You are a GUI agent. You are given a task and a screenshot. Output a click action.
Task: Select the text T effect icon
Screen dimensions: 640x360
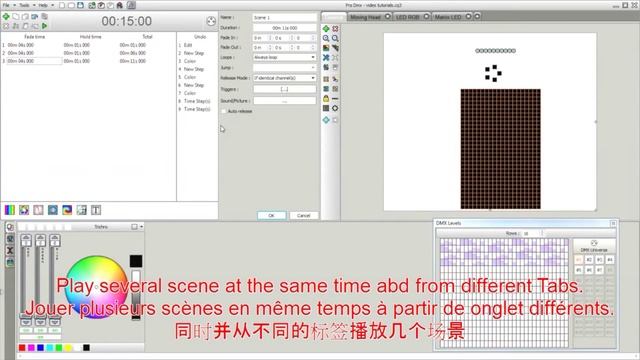coord(96,210)
